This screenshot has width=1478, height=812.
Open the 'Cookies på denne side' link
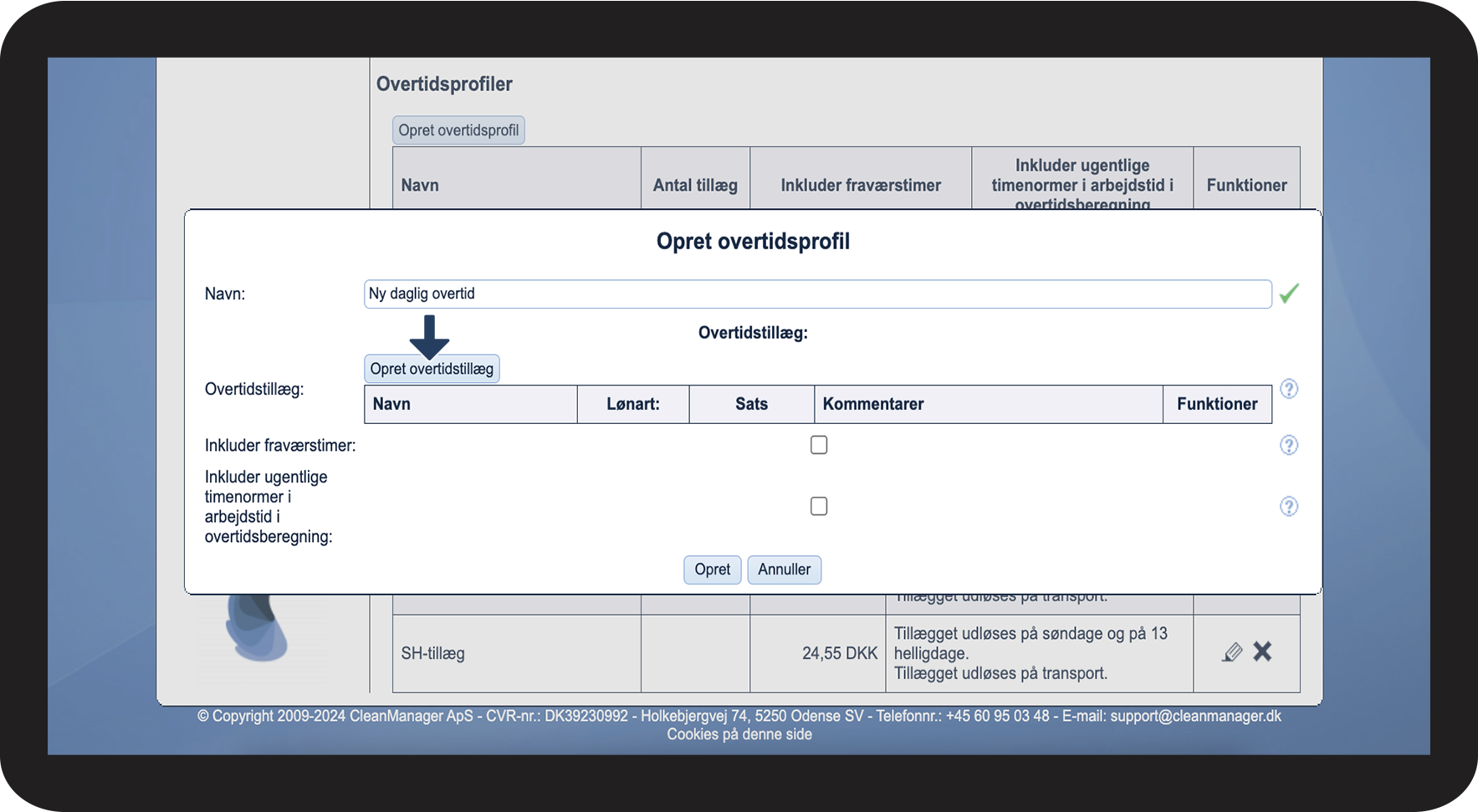pyautogui.click(x=739, y=734)
